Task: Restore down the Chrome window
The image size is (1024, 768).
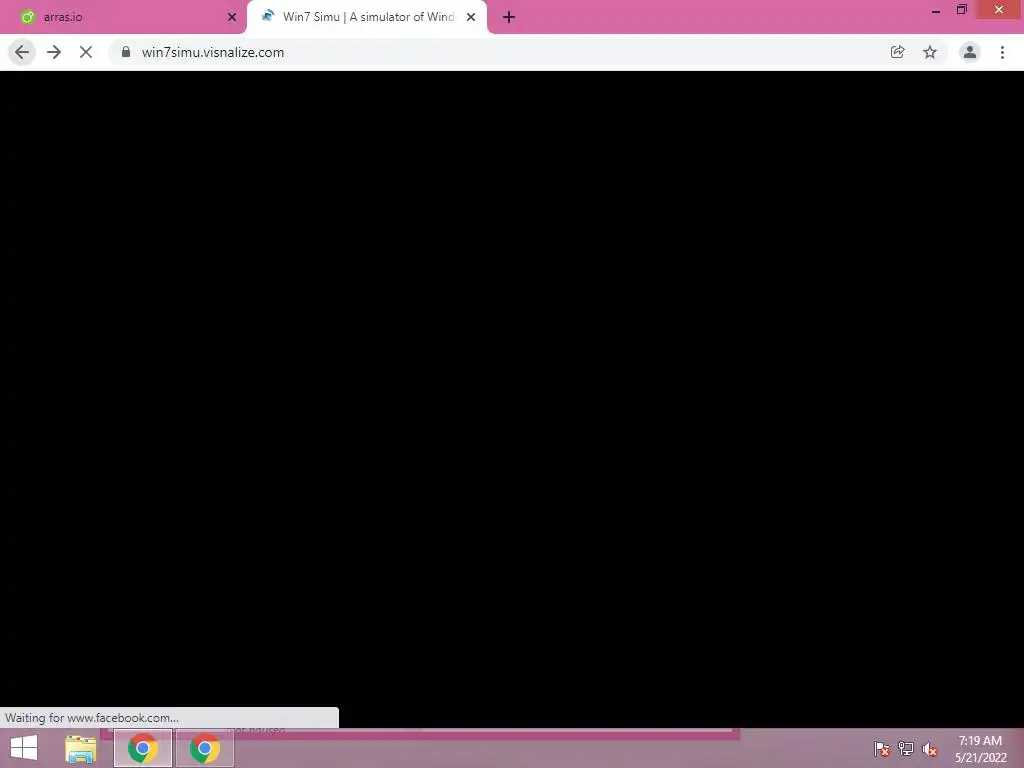Action: click(x=962, y=10)
